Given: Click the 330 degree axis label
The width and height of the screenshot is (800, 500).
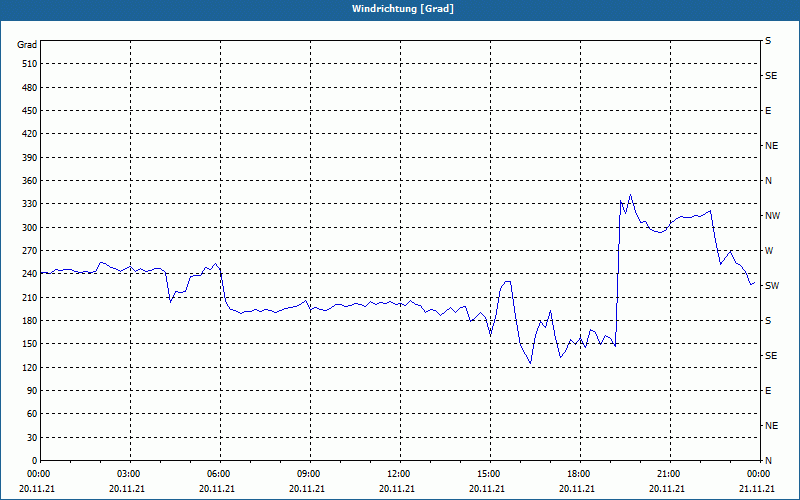Looking at the screenshot, I should (x=30, y=204).
